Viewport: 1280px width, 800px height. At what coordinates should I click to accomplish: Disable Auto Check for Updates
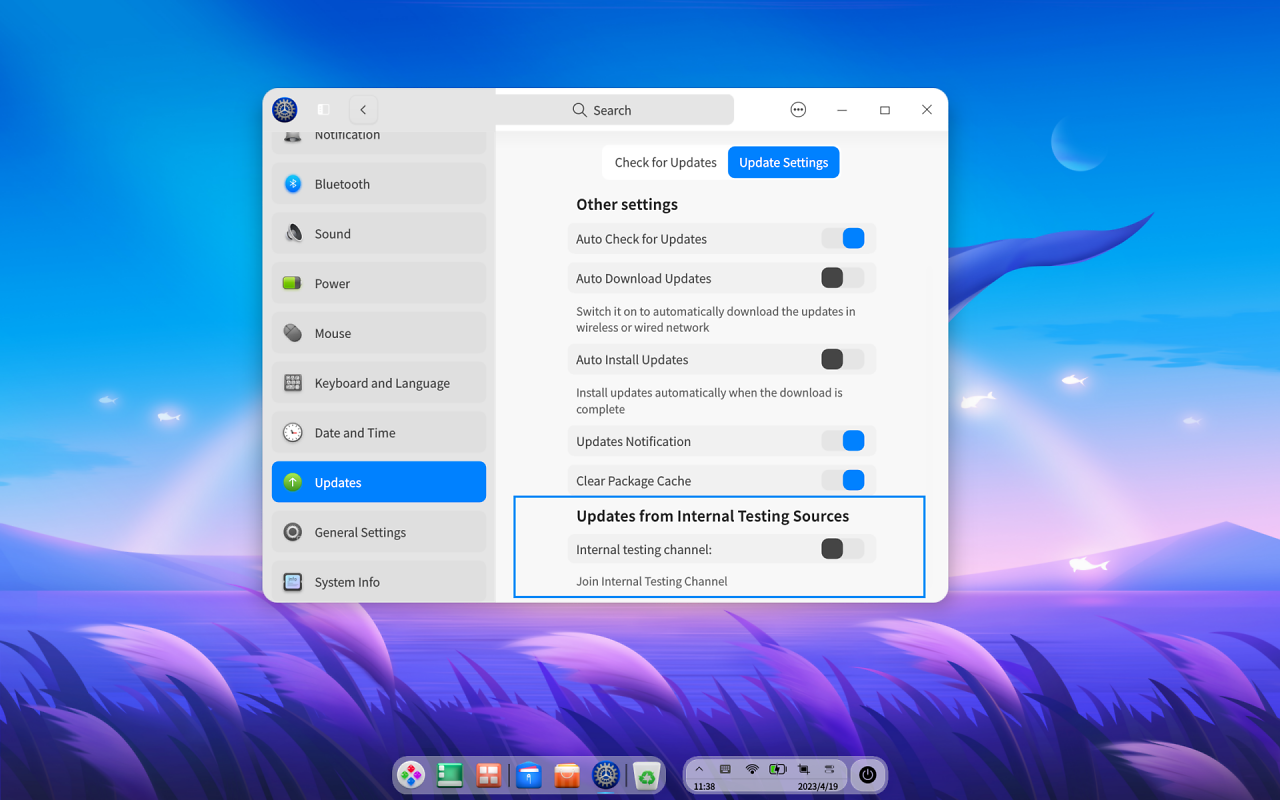pyautogui.click(x=843, y=239)
